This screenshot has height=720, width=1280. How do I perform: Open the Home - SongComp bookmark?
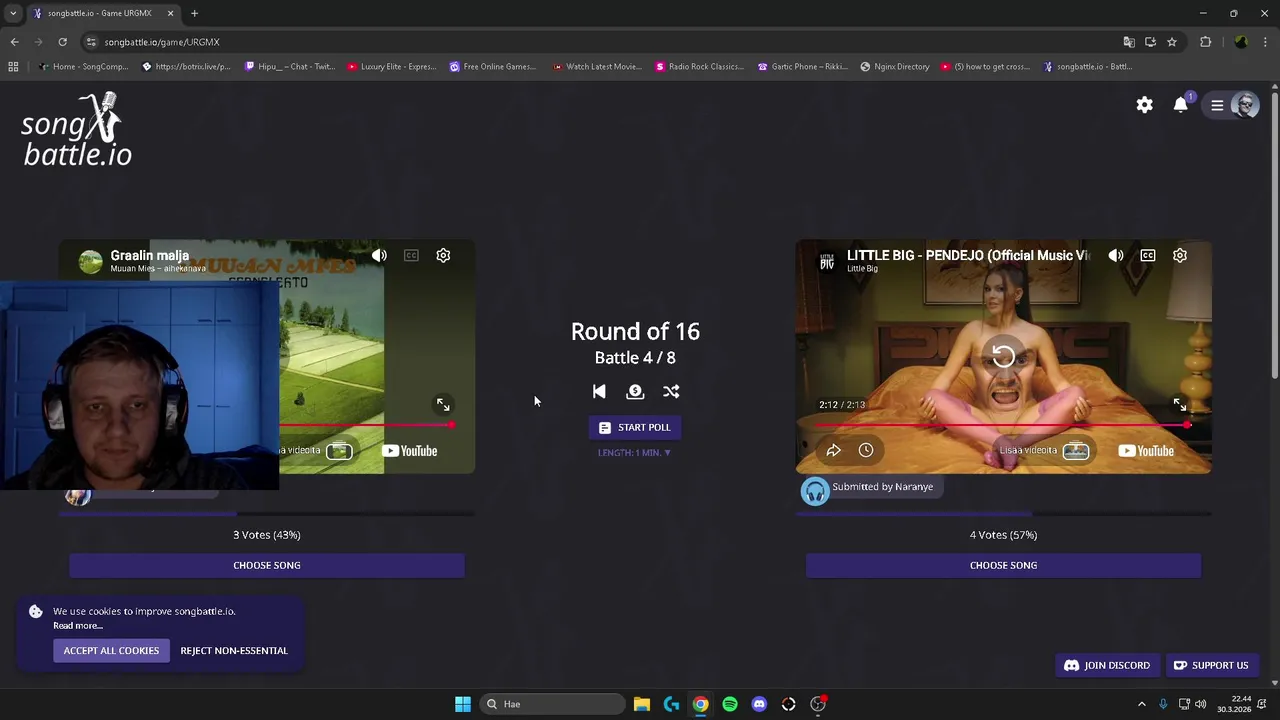[x=83, y=67]
